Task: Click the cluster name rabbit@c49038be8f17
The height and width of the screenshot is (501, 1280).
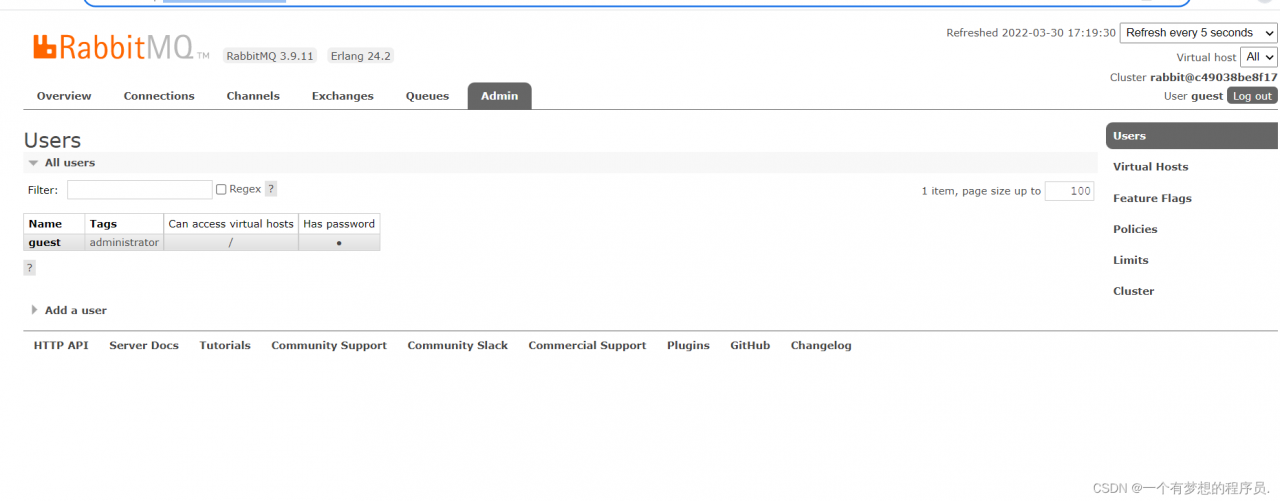Action: click(x=1213, y=77)
